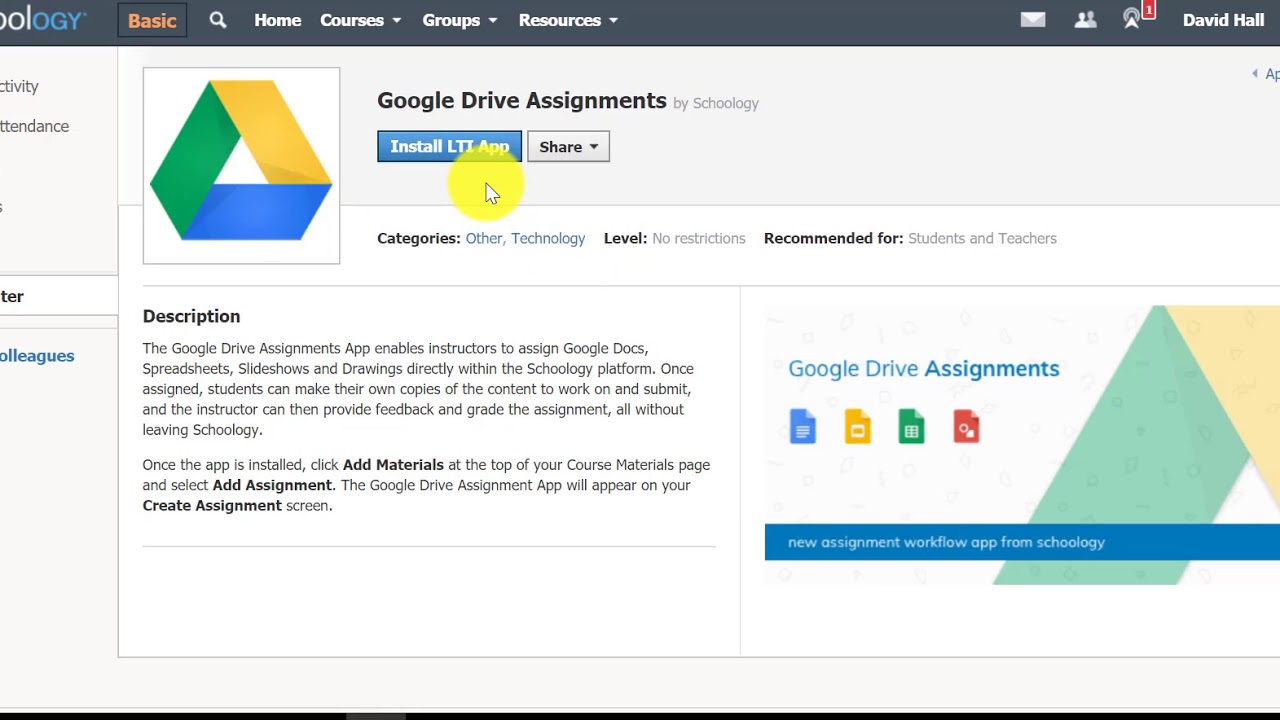Image resolution: width=1280 pixels, height=720 pixels.
Task: Open the search magnifier icon
Action: tap(218, 20)
